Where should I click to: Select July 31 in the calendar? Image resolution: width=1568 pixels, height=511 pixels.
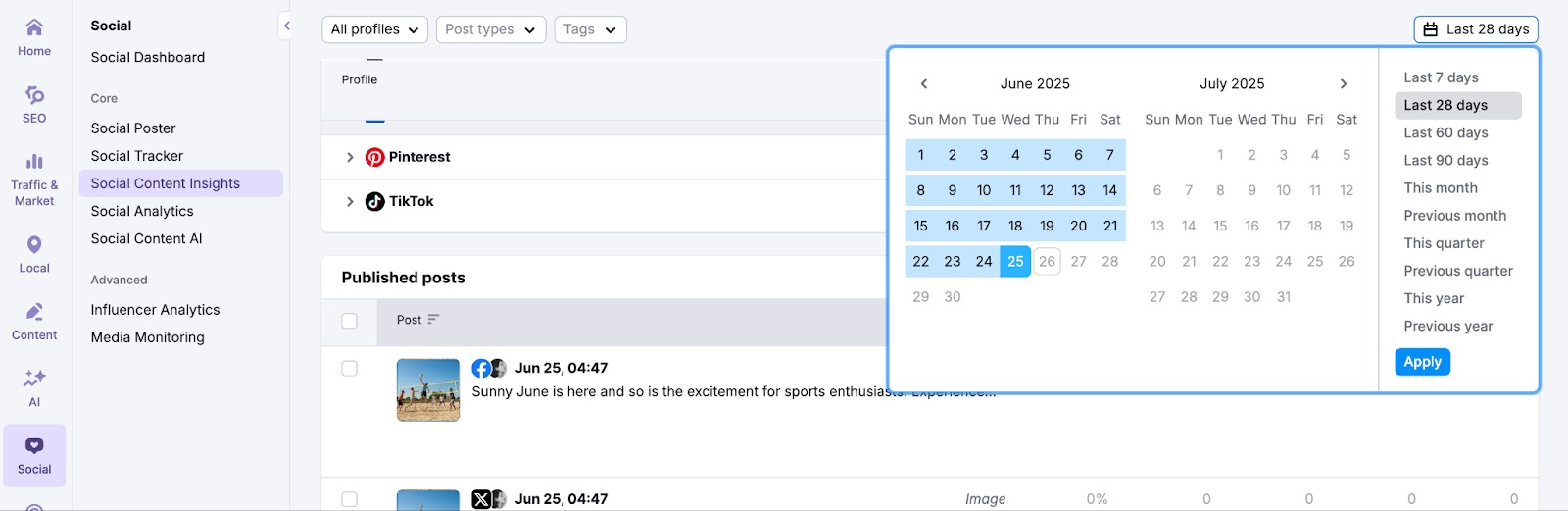tap(1284, 296)
